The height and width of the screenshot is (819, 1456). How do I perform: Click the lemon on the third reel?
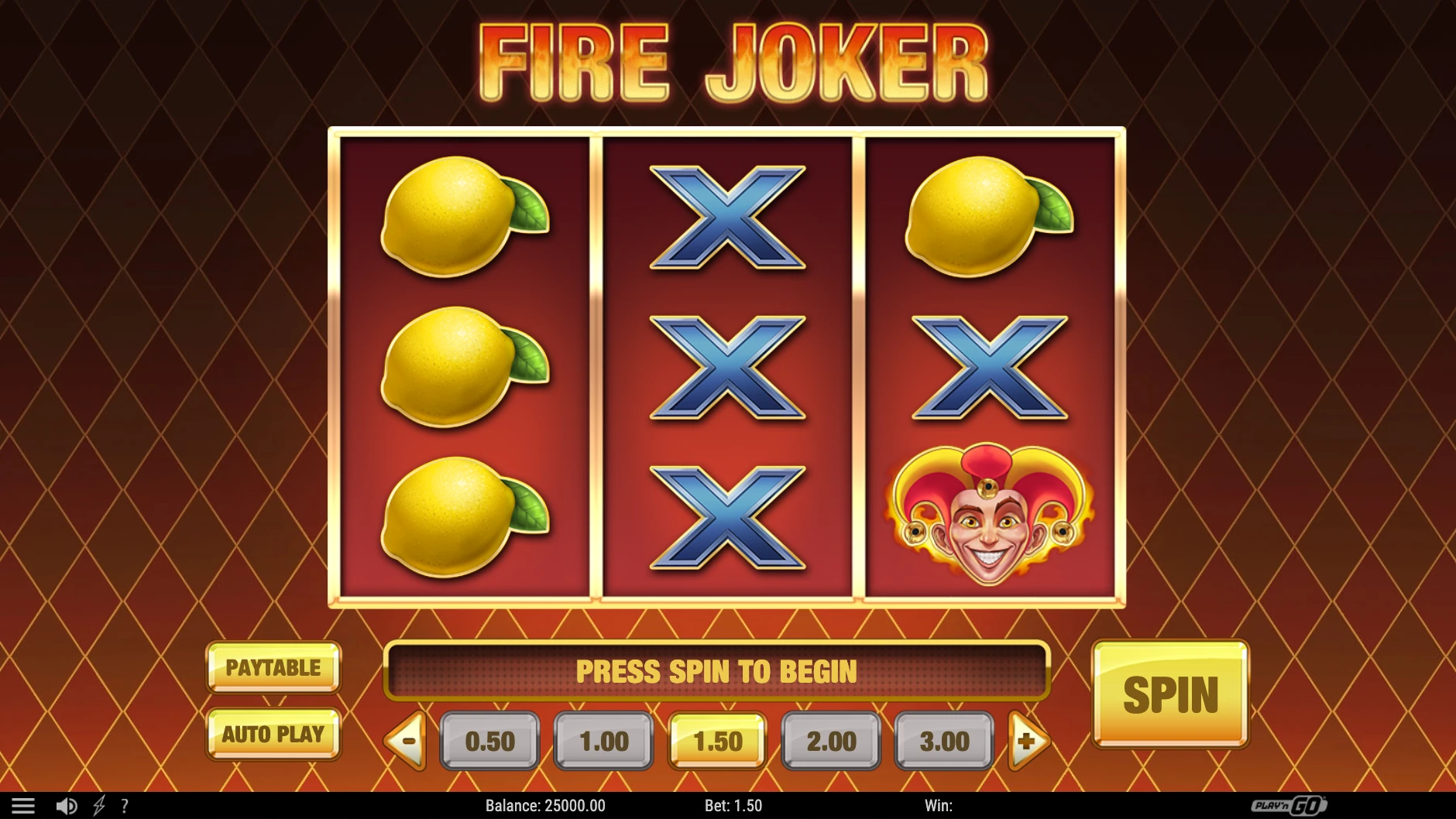(x=989, y=216)
